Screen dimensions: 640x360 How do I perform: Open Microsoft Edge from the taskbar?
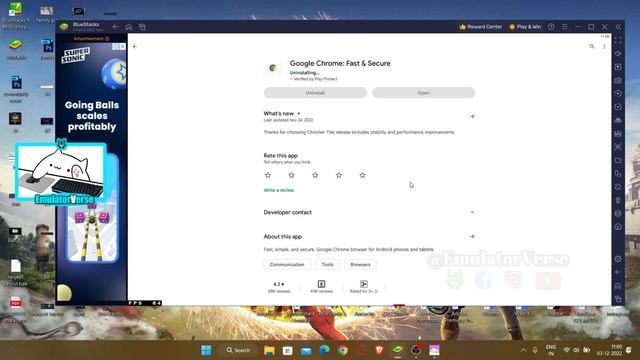(x=324, y=350)
